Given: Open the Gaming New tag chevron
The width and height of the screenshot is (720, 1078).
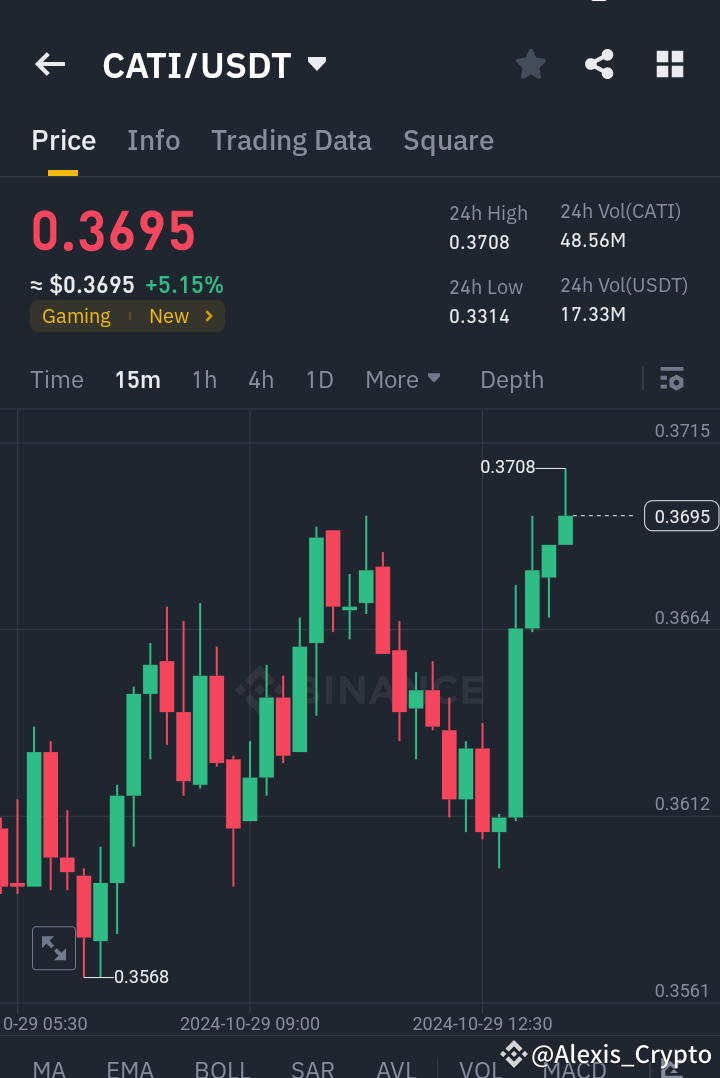Looking at the screenshot, I should [208, 316].
